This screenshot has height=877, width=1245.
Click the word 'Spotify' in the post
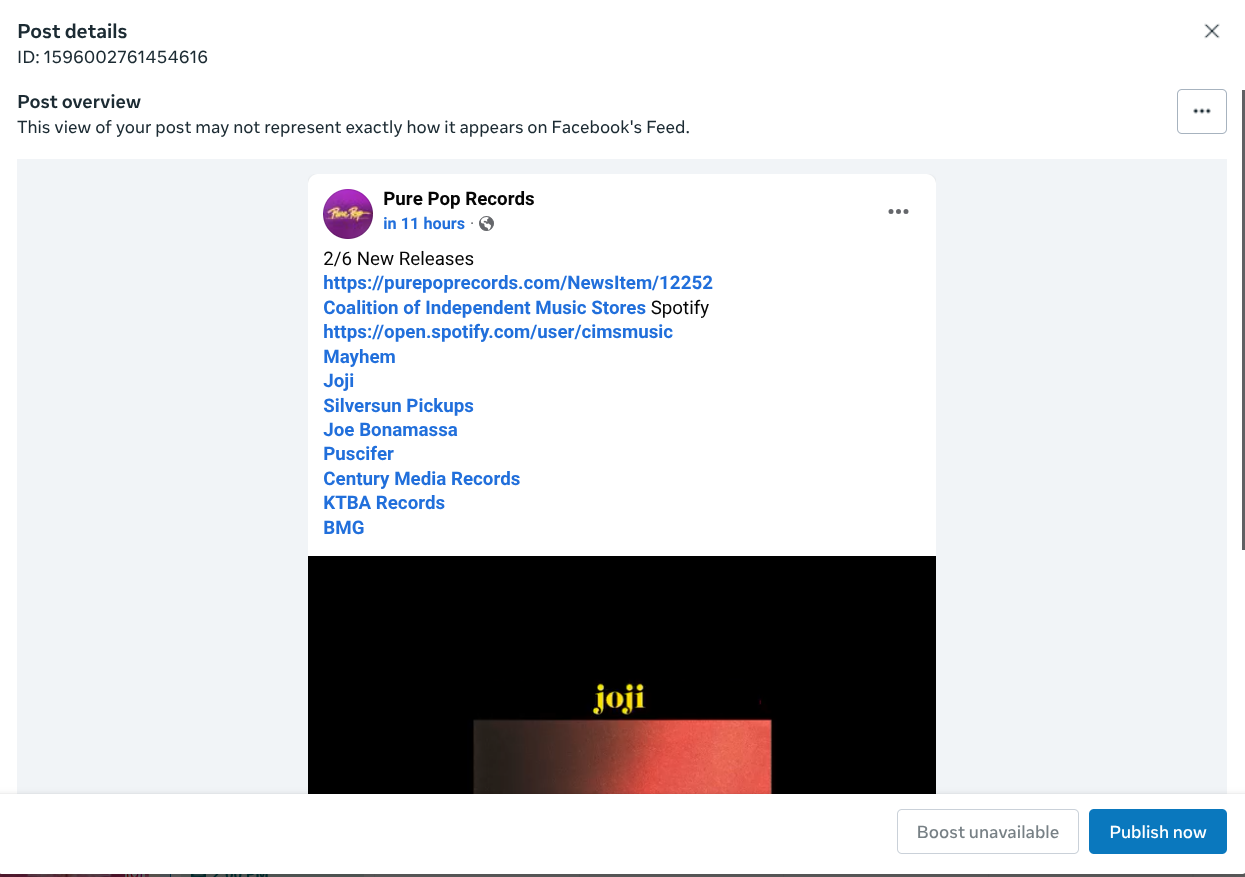(680, 308)
